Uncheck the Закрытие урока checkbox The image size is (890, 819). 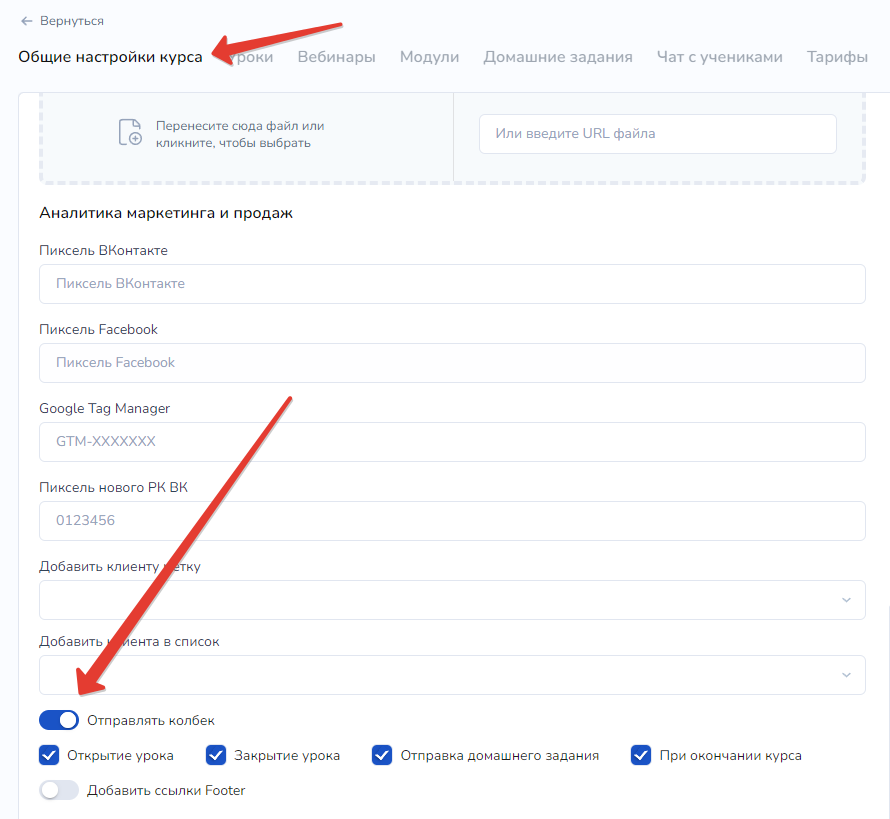click(x=216, y=755)
